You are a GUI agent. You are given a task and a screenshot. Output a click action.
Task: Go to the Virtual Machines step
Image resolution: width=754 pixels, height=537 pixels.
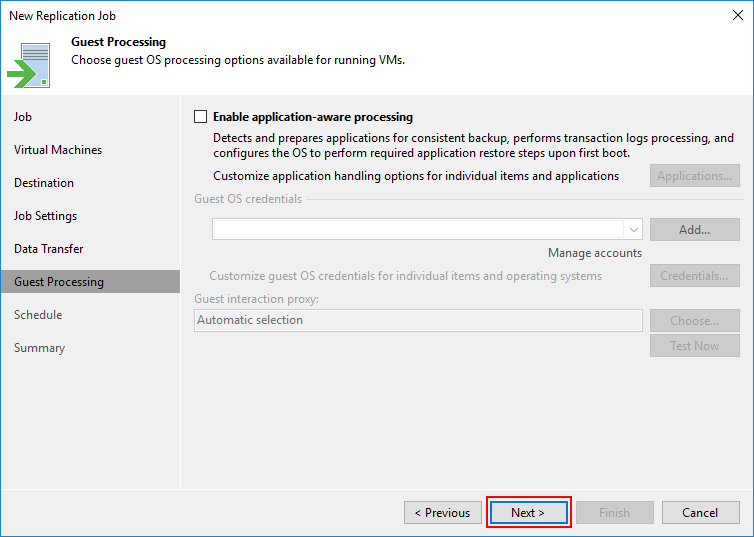(x=58, y=150)
